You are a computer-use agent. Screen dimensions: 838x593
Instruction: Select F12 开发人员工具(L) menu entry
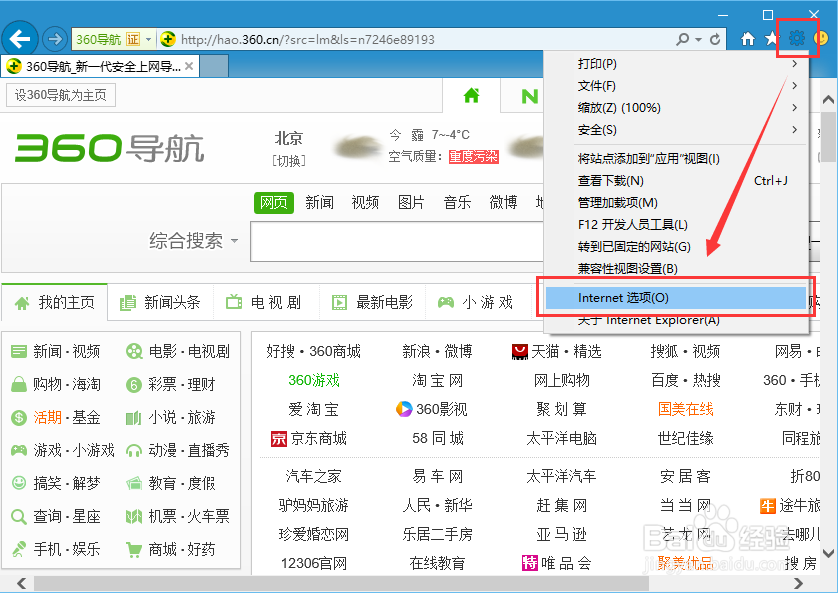(x=676, y=224)
